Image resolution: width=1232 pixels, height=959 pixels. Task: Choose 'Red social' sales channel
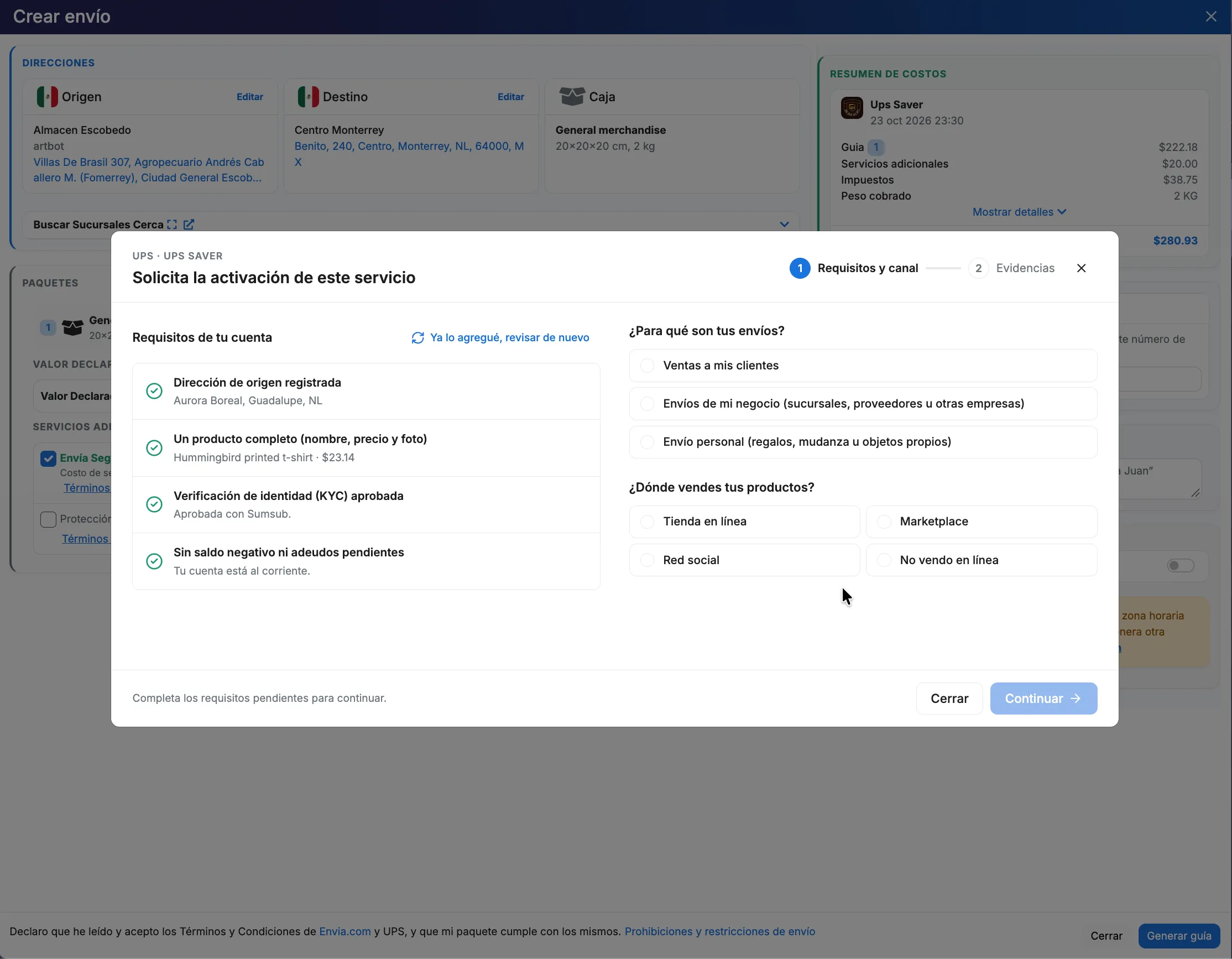(x=744, y=560)
